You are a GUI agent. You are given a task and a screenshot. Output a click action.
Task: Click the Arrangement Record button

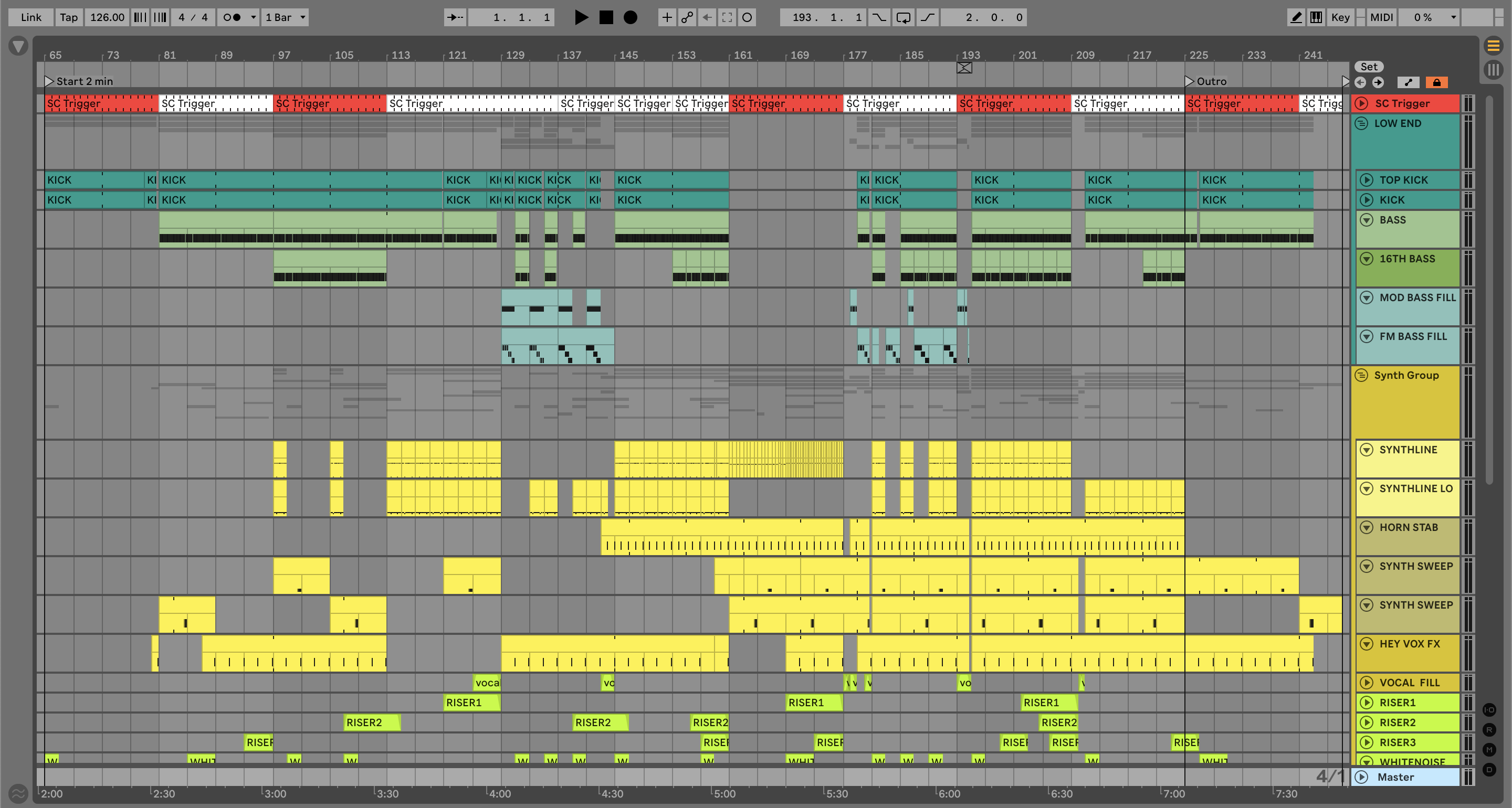click(630, 17)
